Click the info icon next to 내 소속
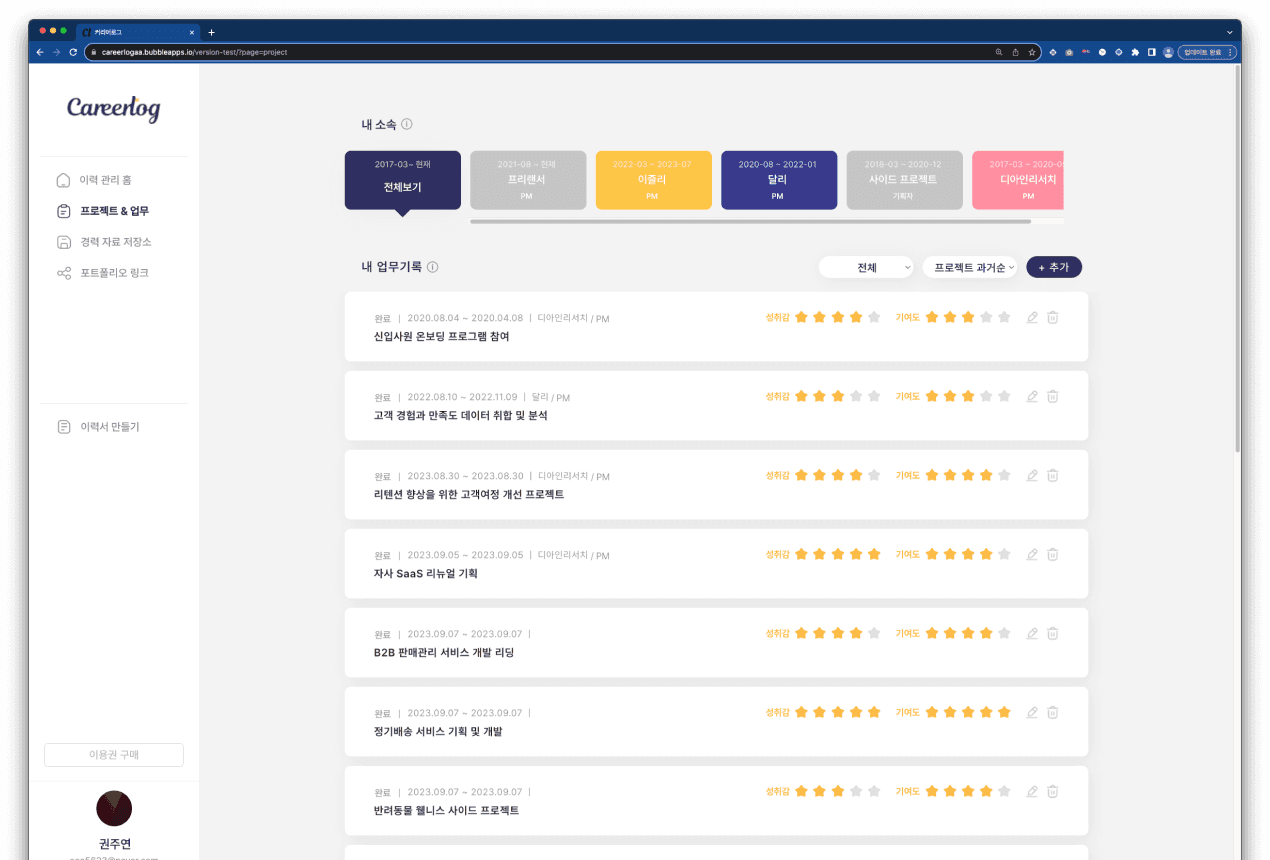Screen dimensions: 1270x860 407,125
